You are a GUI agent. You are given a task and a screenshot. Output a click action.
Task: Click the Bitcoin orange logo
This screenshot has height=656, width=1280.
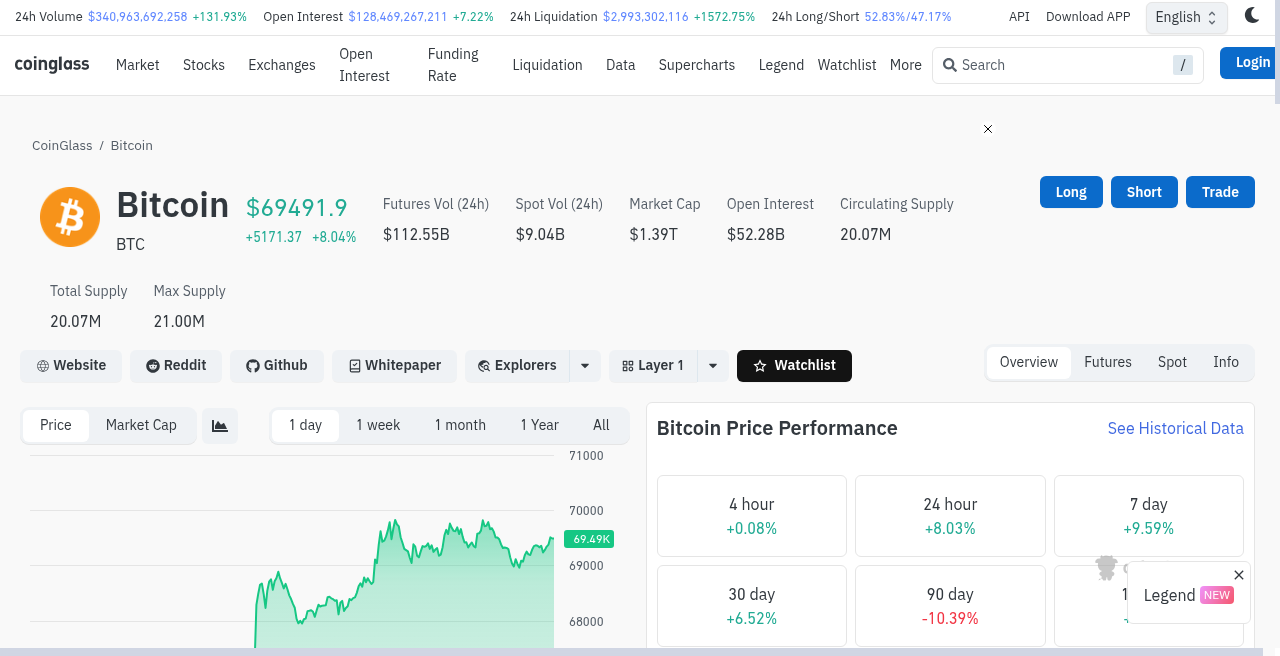[x=70, y=217]
